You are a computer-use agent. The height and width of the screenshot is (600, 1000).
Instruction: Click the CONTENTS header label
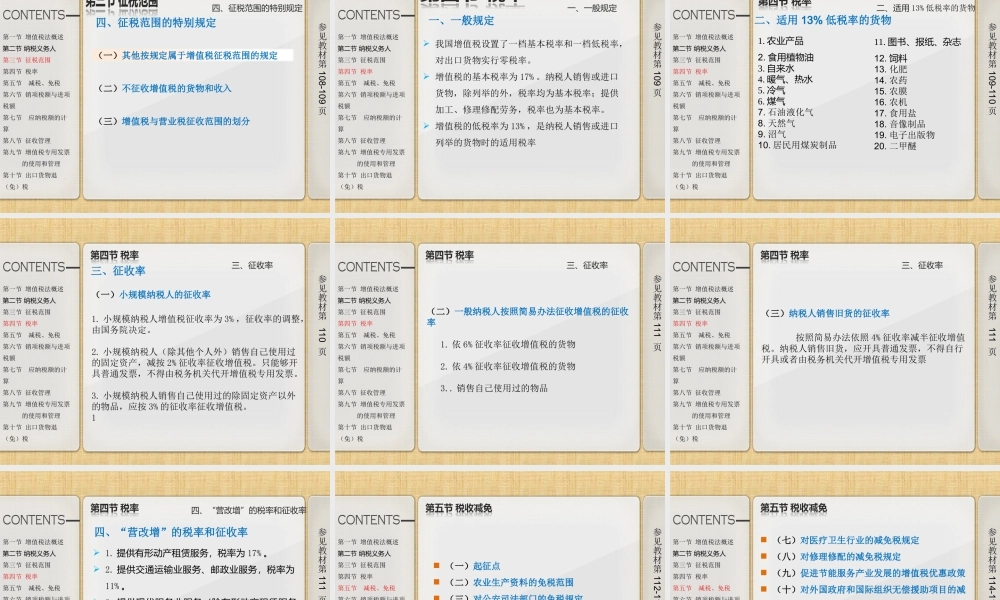(33, 15)
